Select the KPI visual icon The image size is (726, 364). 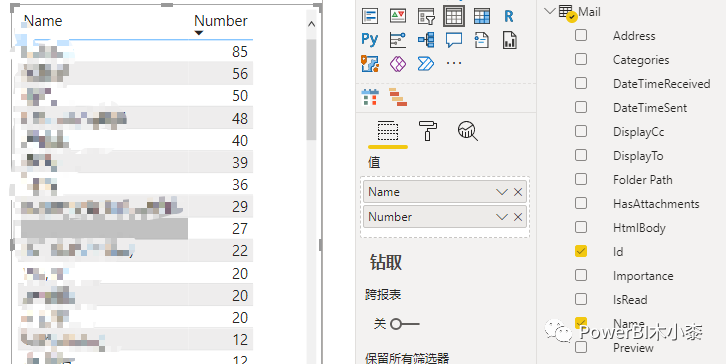tap(398, 16)
